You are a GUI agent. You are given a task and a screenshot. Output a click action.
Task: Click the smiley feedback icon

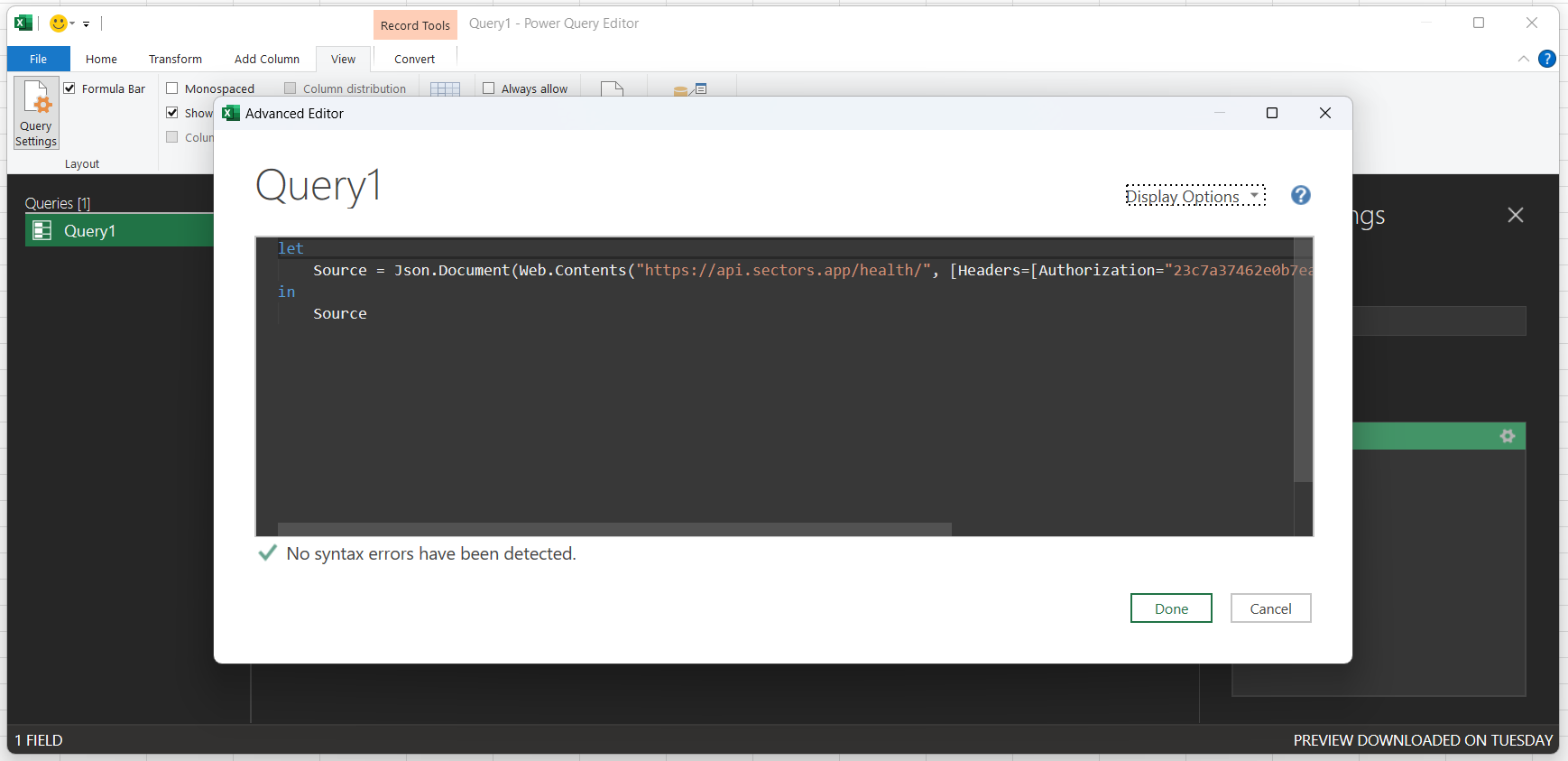(x=58, y=23)
